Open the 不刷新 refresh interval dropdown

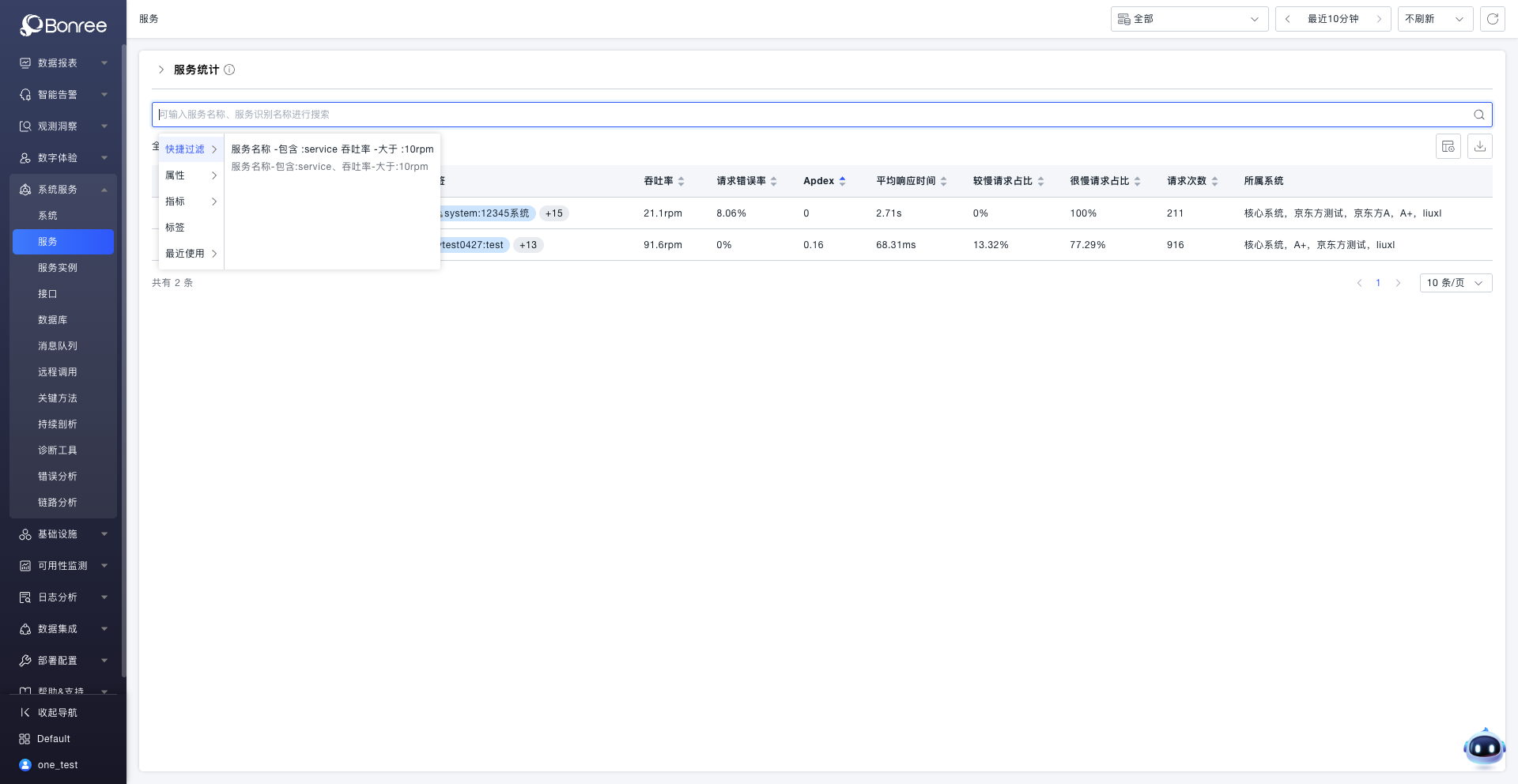click(1435, 19)
